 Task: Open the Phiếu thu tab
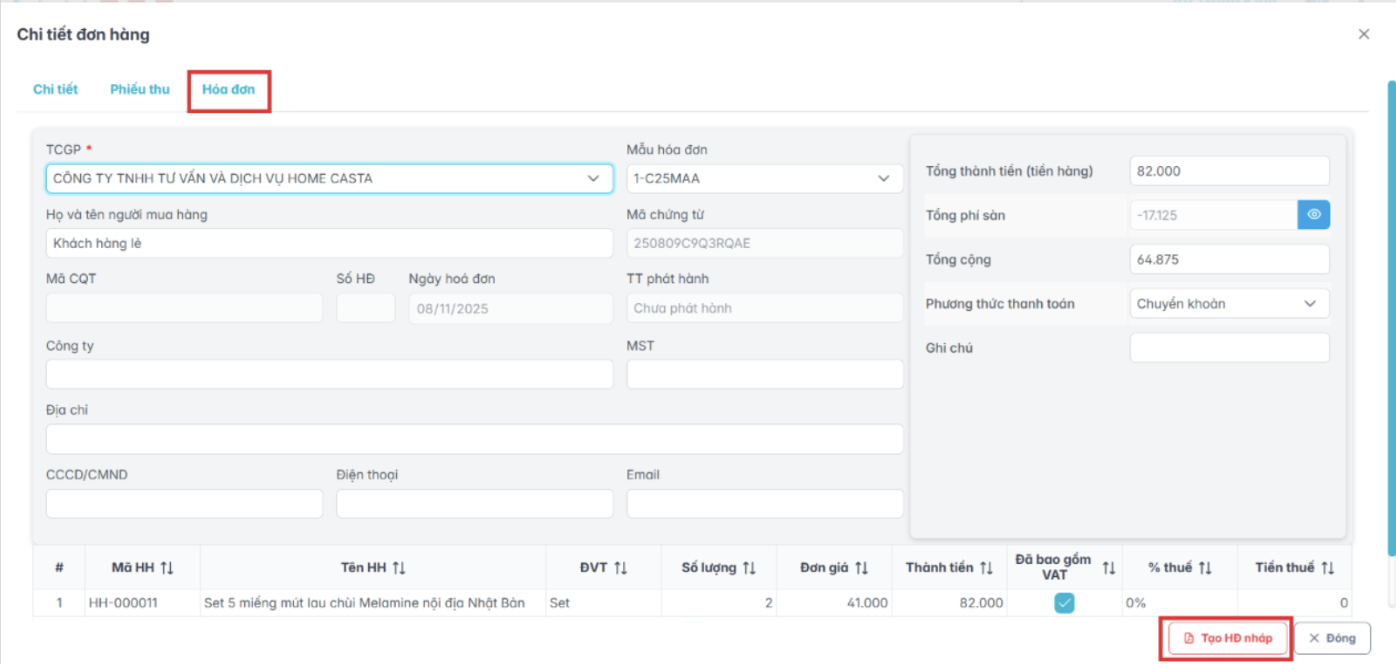(x=140, y=90)
